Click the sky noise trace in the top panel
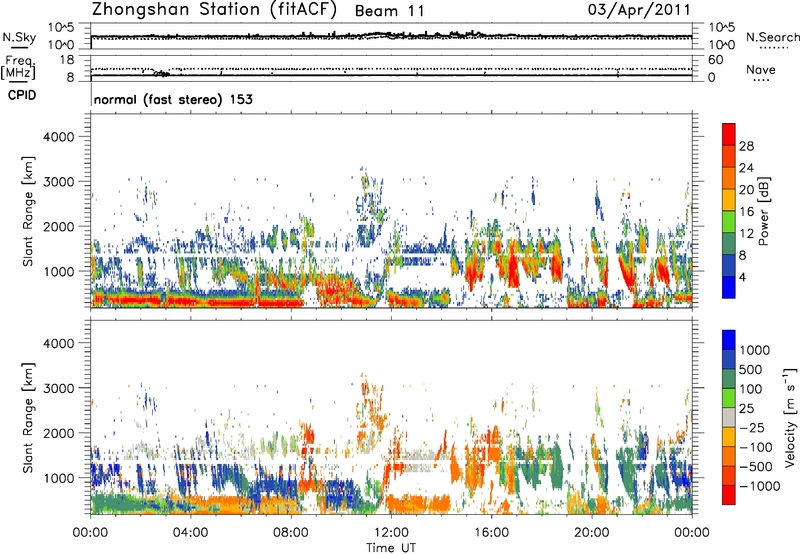 coord(391,35)
